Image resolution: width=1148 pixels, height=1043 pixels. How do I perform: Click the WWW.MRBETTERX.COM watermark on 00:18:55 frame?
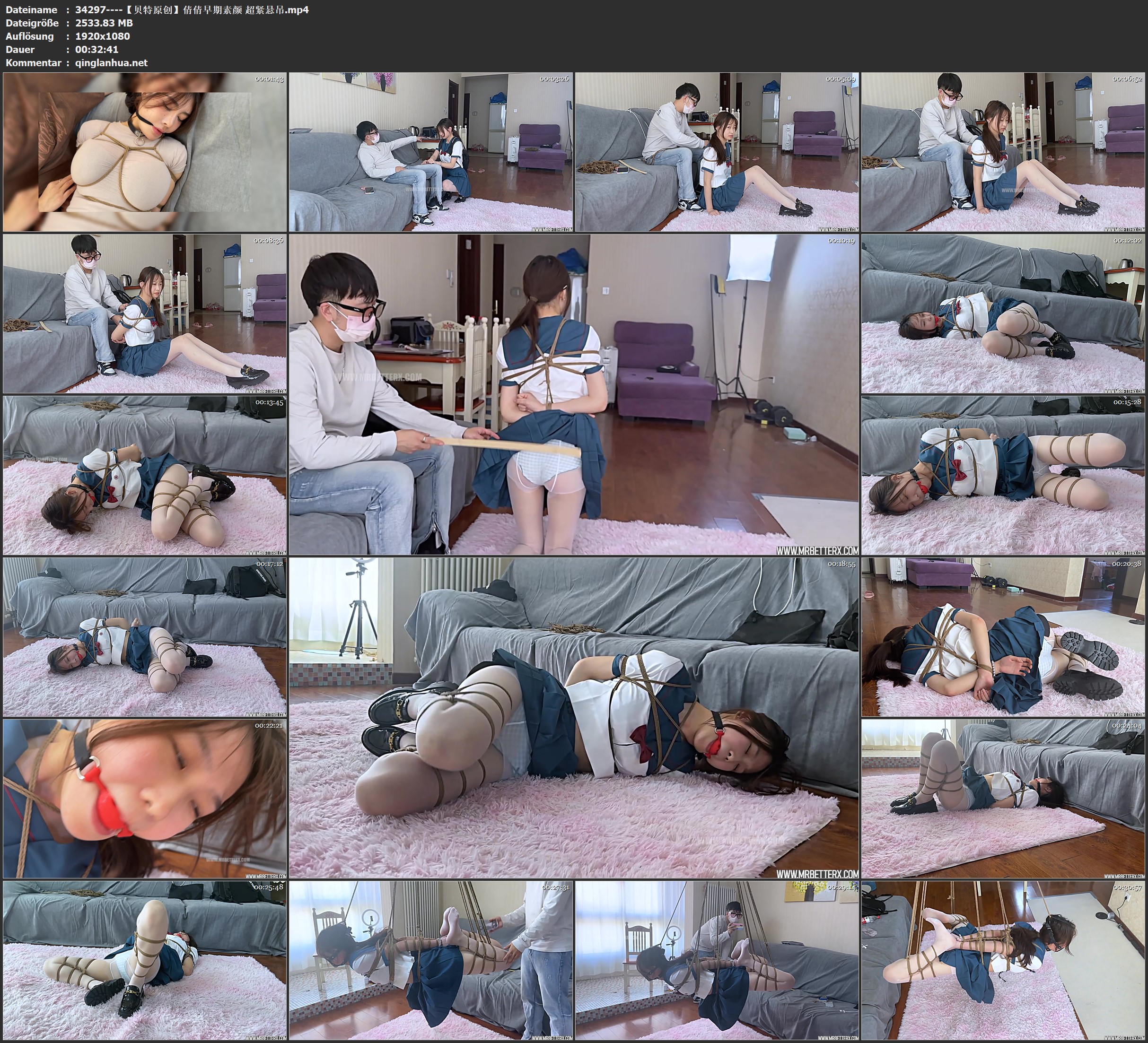click(x=817, y=874)
